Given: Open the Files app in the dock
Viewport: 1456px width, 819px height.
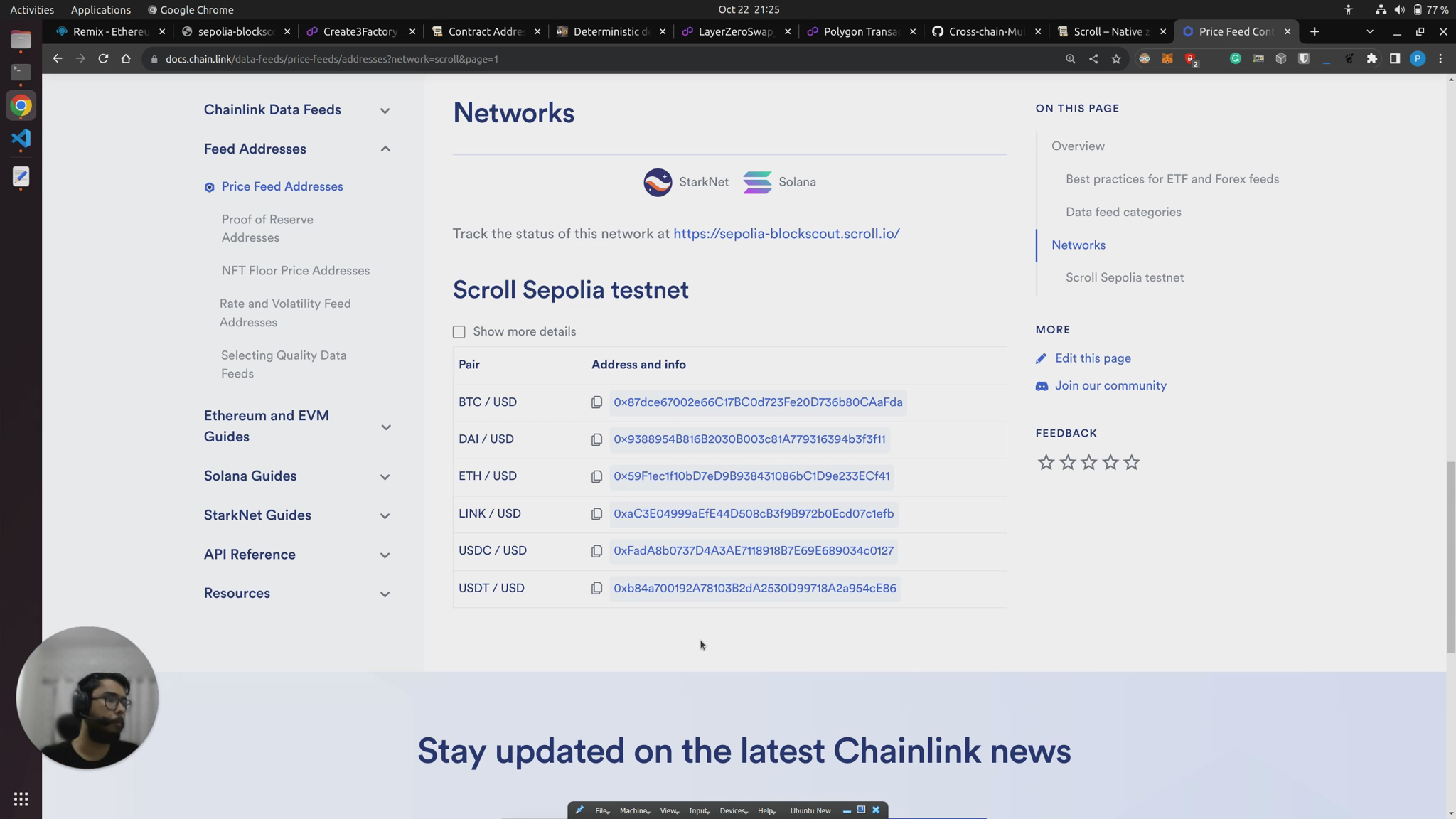Looking at the screenshot, I should click(21, 39).
